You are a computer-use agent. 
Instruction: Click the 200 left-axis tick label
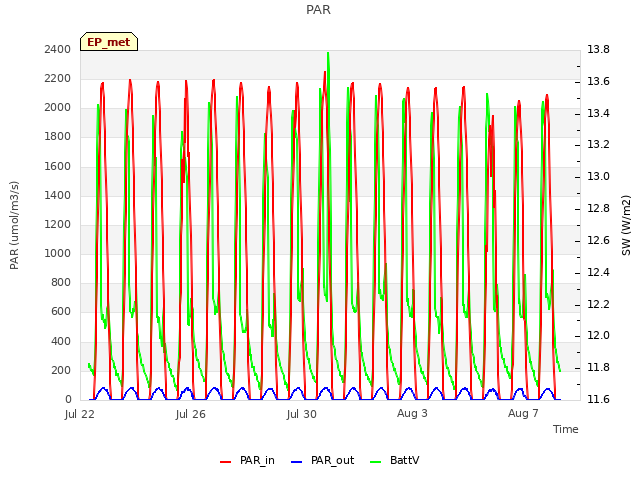click(x=61, y=370)
